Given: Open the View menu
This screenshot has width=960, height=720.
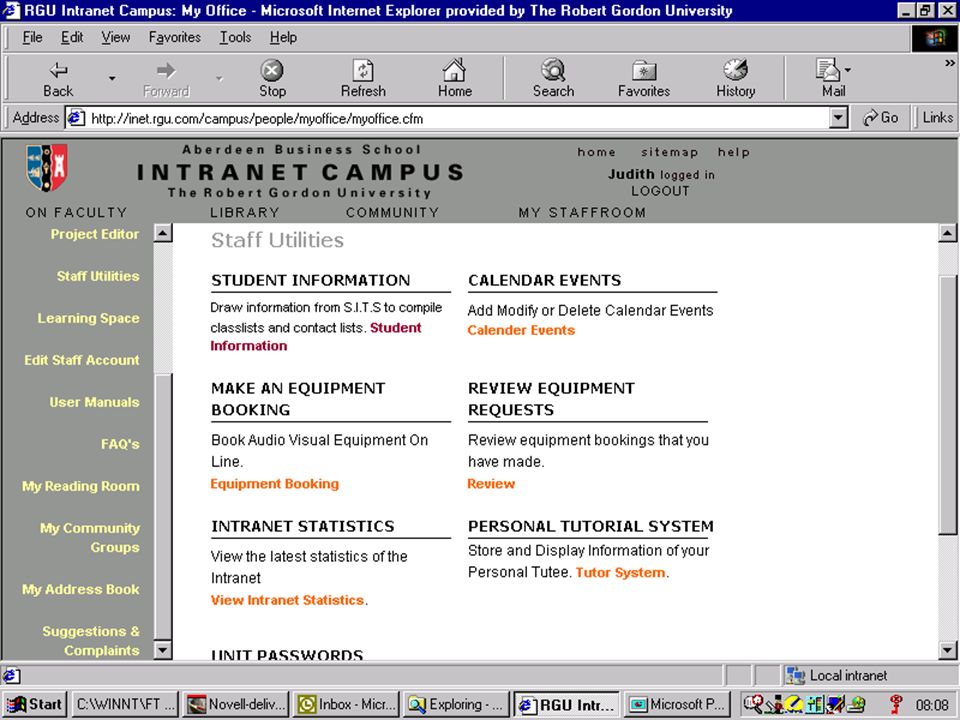Looking at the screenshot, I should pyautogui.click(x=116, y=37).
